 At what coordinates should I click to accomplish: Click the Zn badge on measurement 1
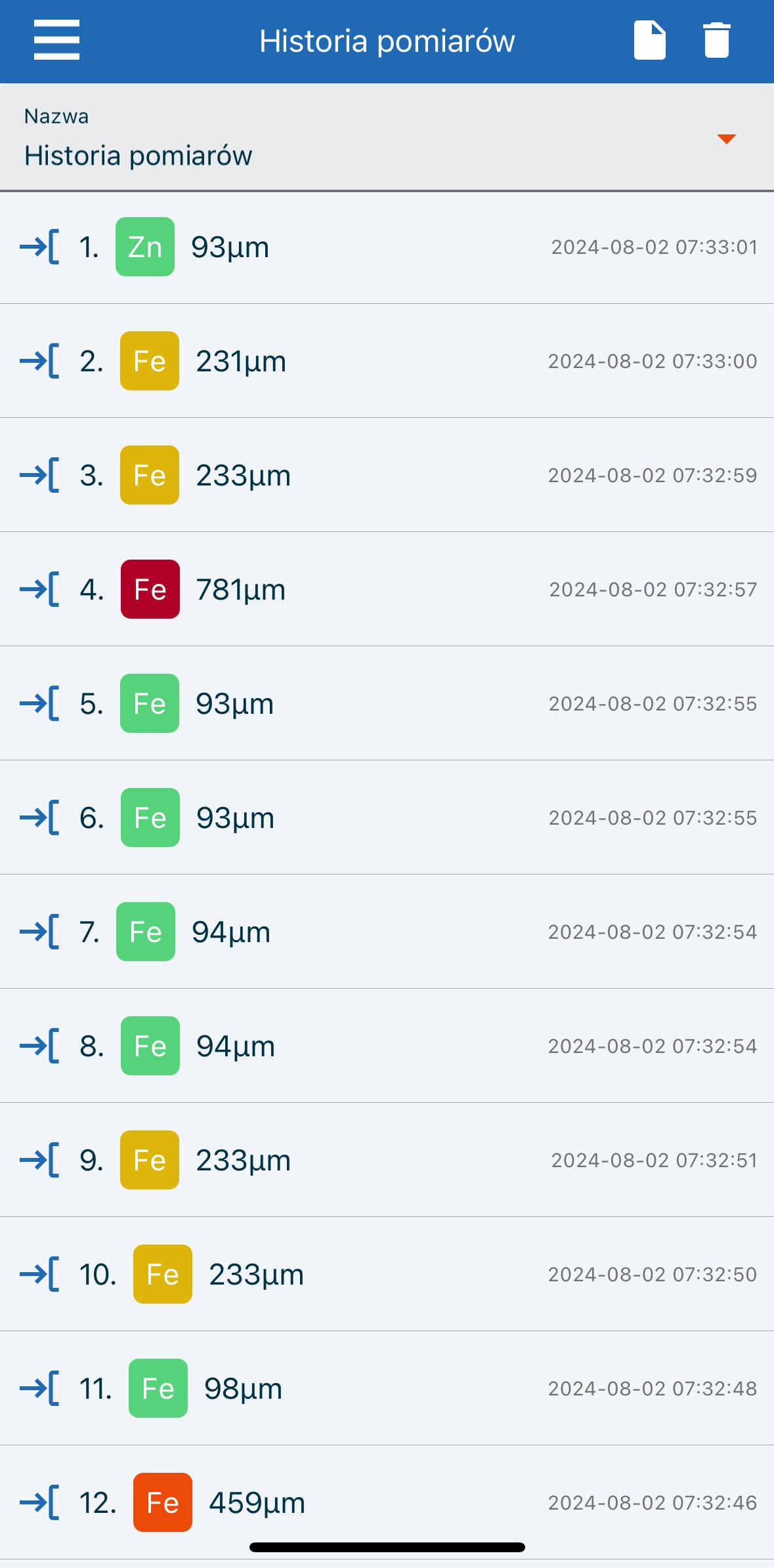click(x=145, y=247)
